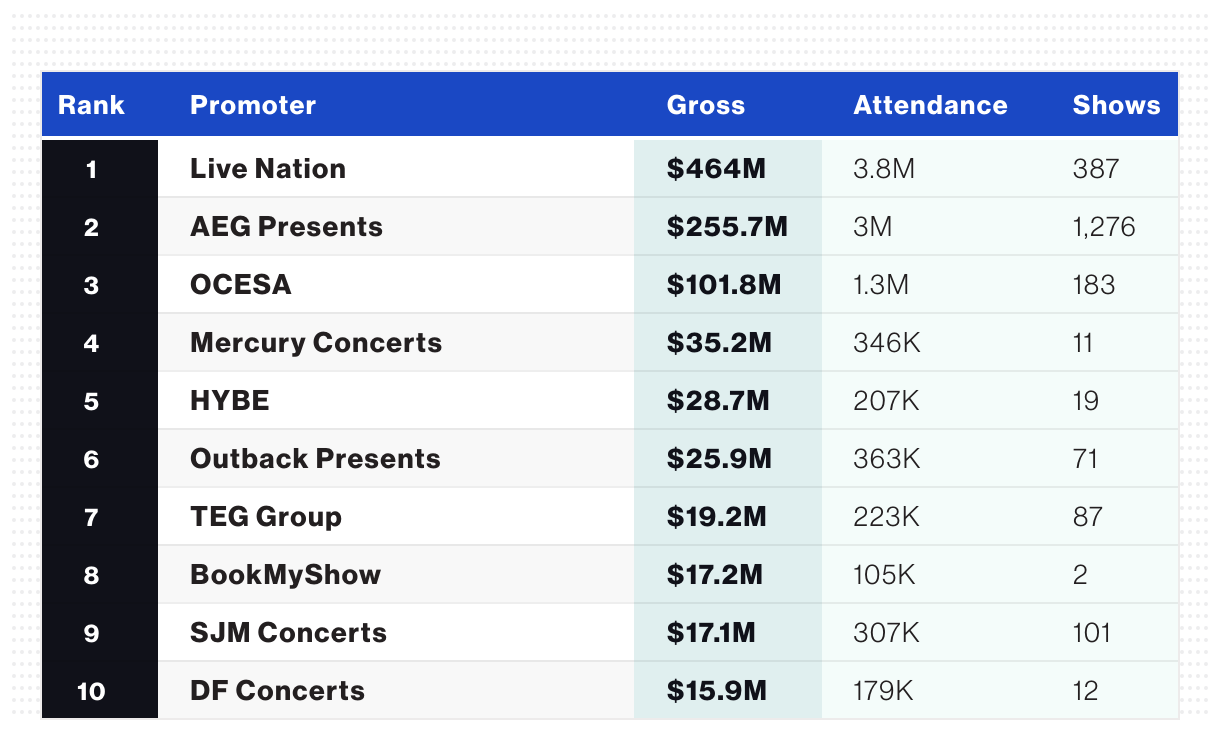This screenshot has width=1220, height=730.
Task: Click the HYBE promoter name
Action: (x=230, y=400)
